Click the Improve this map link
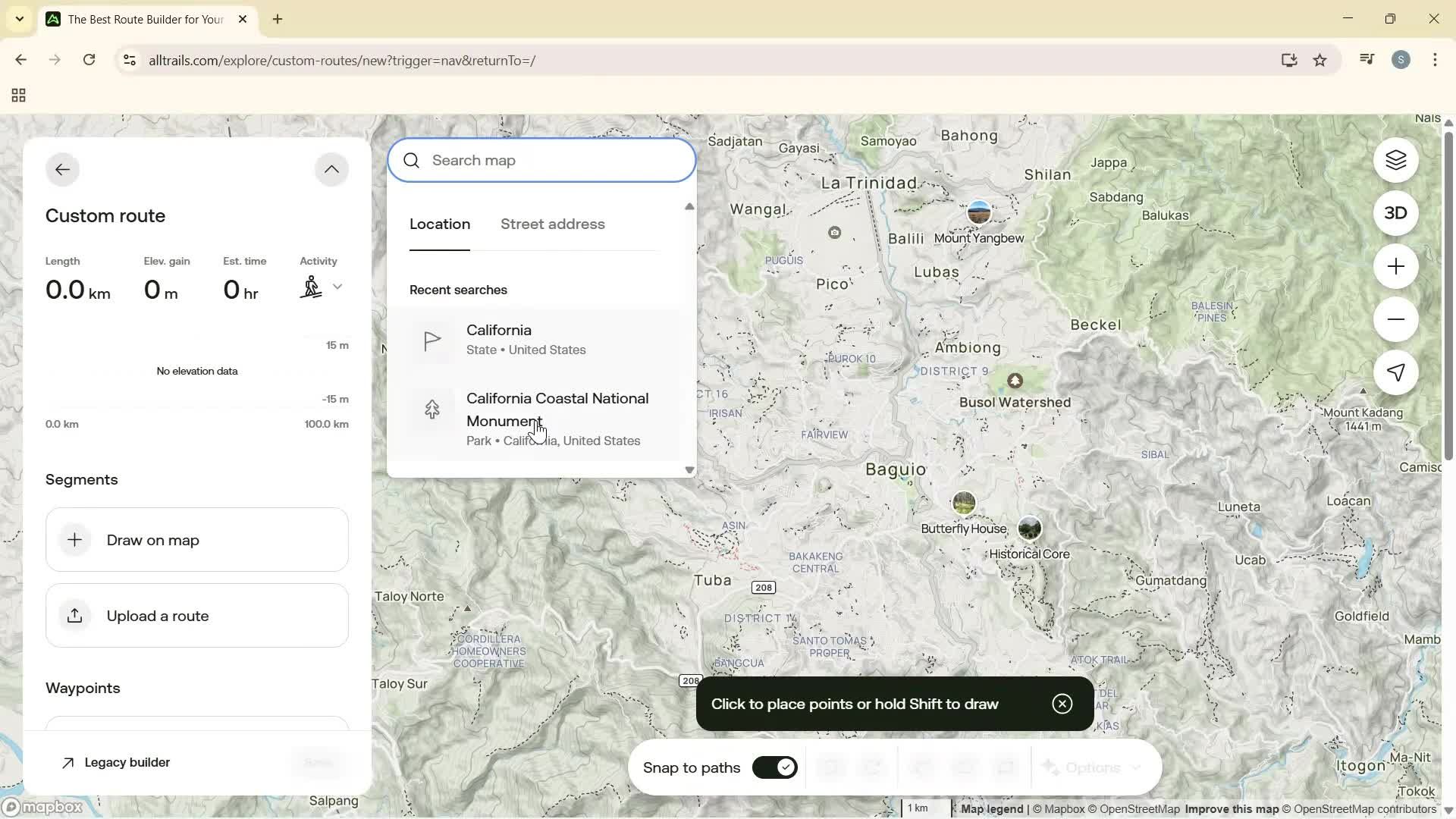 click(1231, 808)
